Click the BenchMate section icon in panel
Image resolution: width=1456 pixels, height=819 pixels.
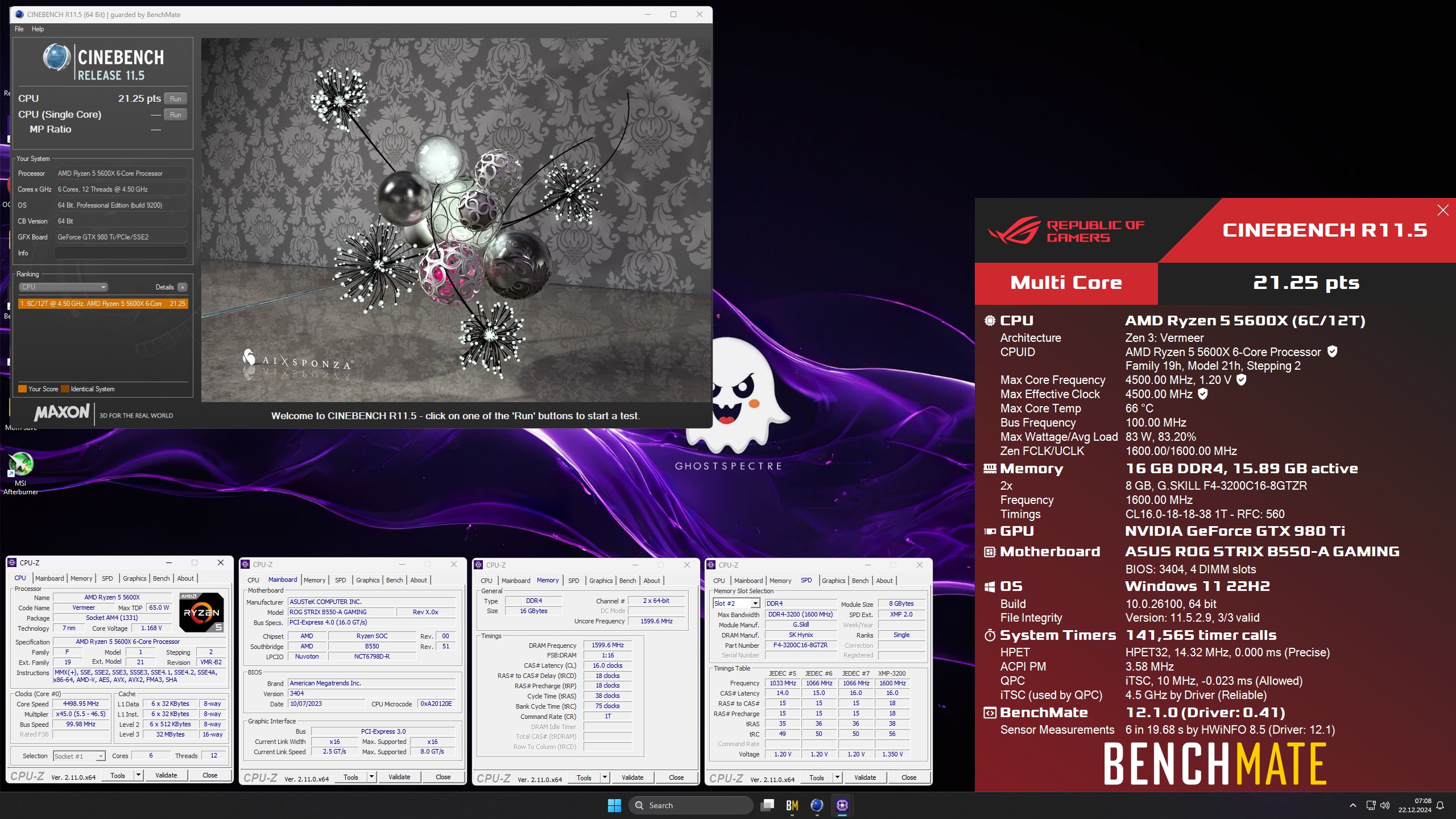pyautogui.click(x=990, y=713)
